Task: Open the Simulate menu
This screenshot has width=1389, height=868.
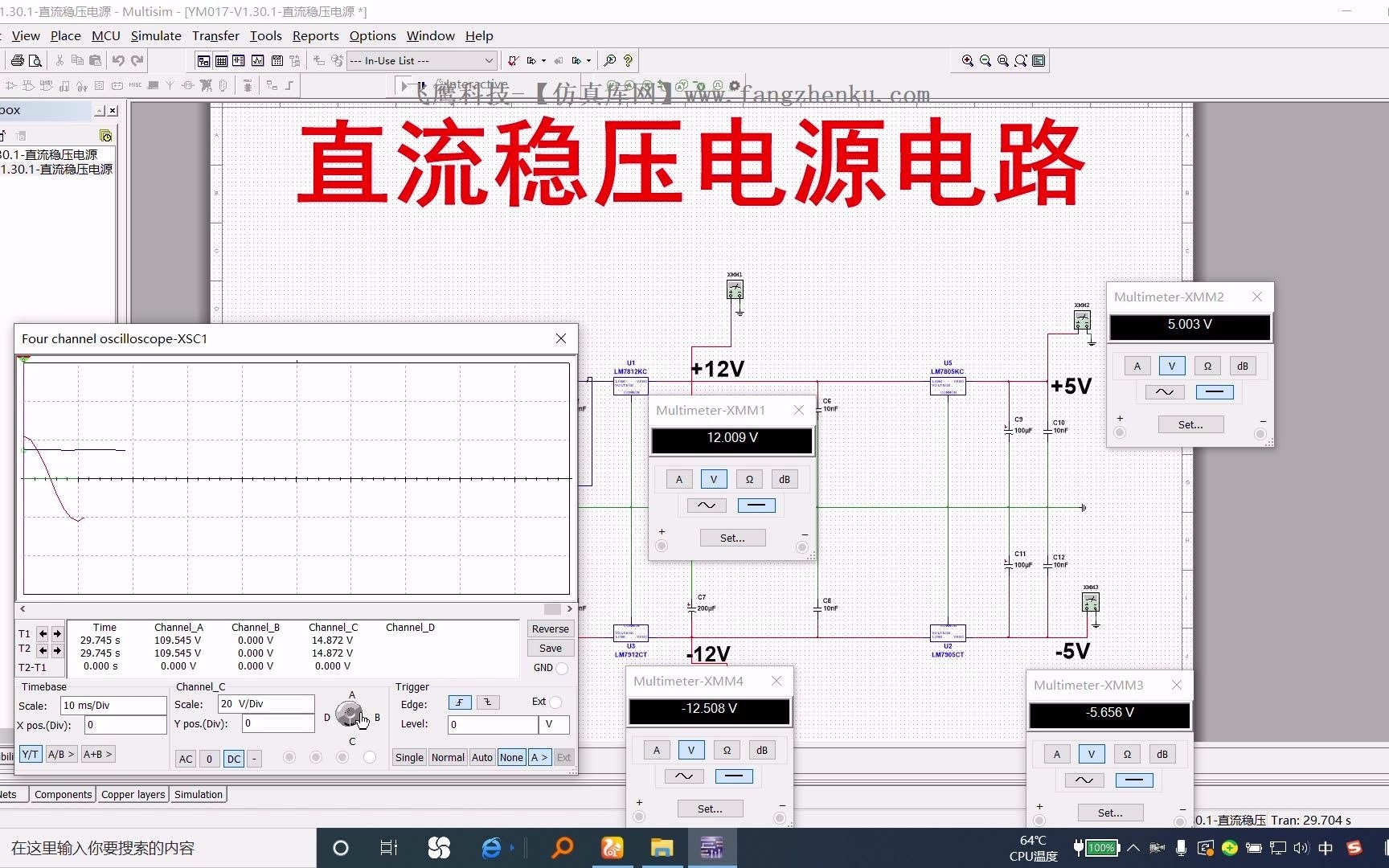Action: tap(156, 35)
